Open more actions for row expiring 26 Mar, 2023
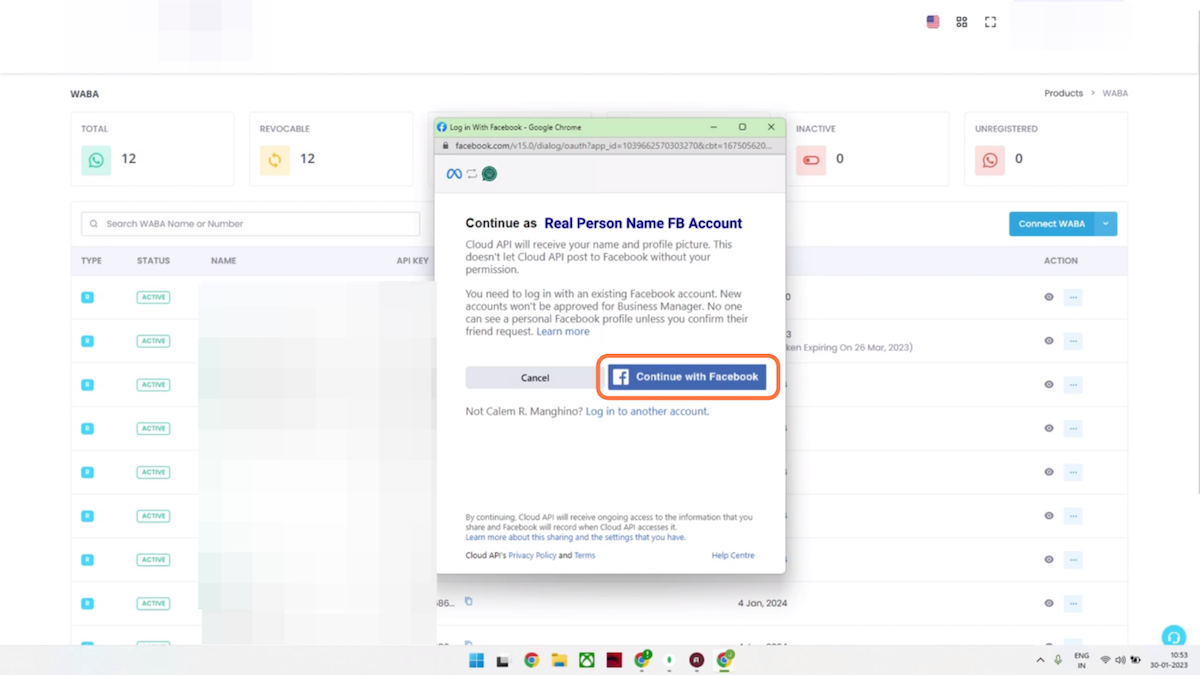The image size is (1200, 675). (1073, 341)
